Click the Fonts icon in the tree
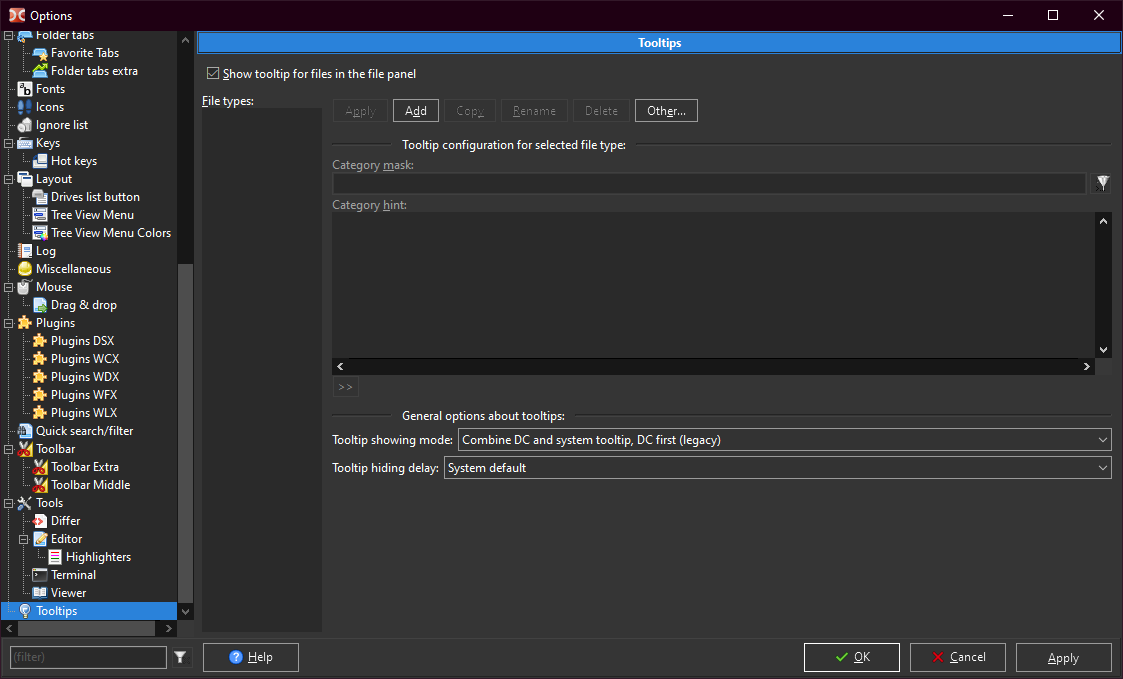Image resolution: width=1123 pixels, height=679 pixels. click(x=25, y=89)
